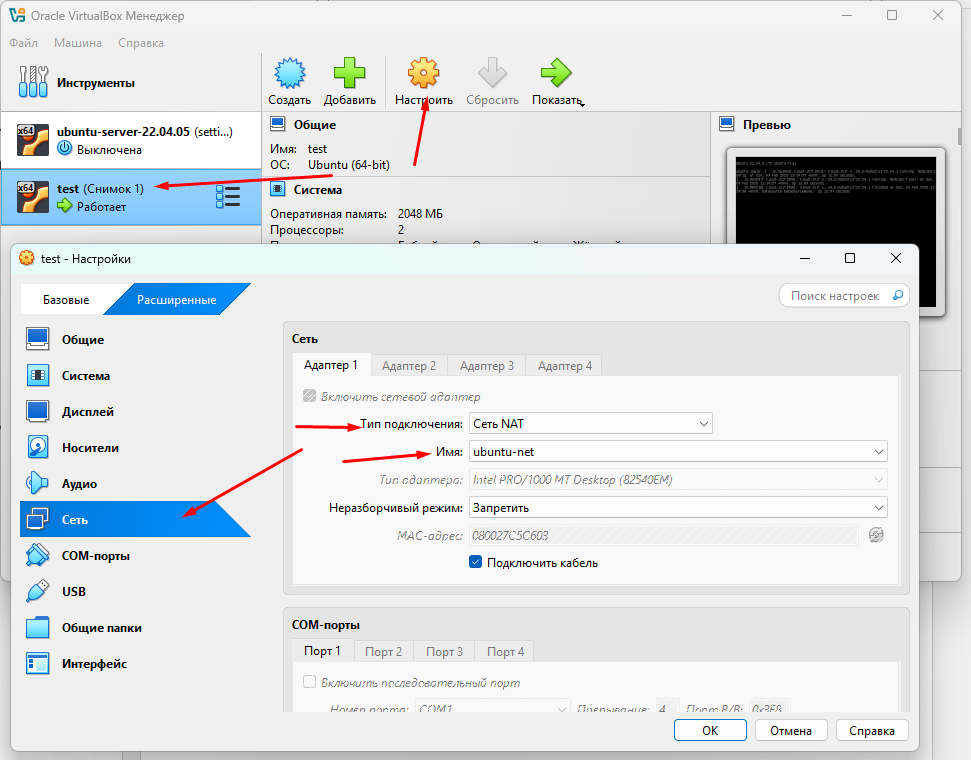Click the Дисплей screen icon in settings sidebar

point(38,411)
